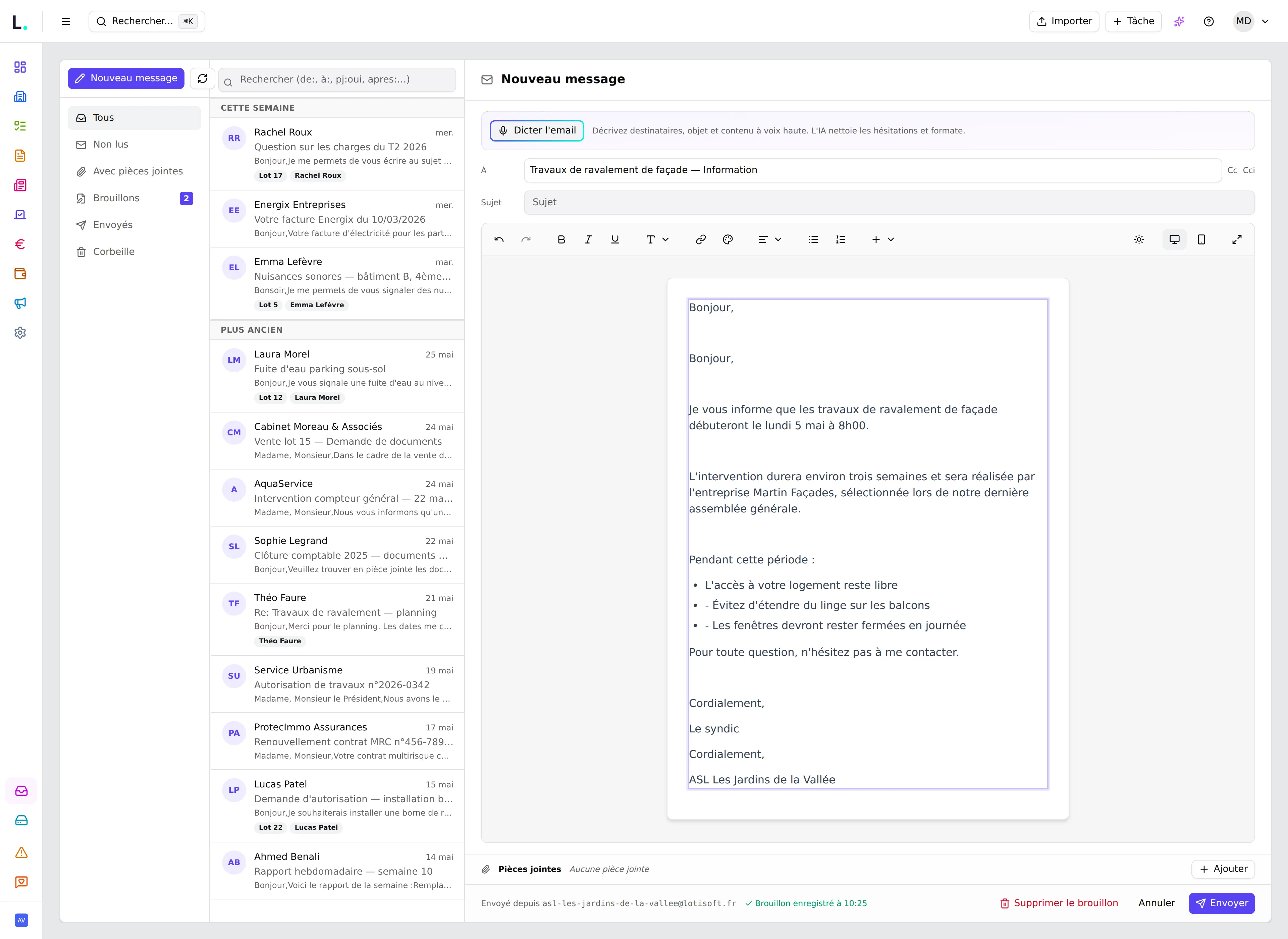This screenshot has height=939, width=1288.
Task: Open the Envoyés folder
Action: tap(134, 225)
